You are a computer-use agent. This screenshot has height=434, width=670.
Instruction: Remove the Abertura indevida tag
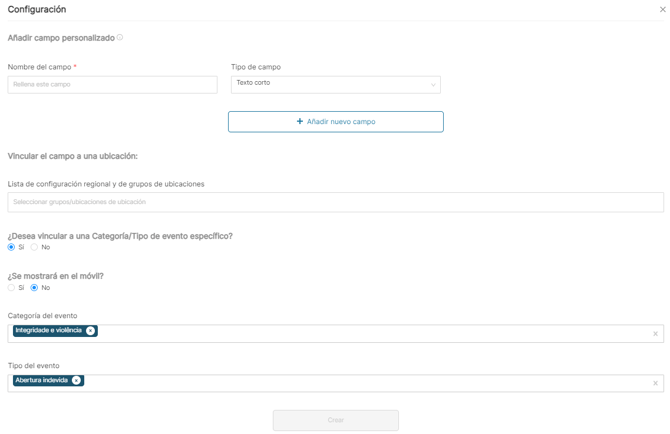76,381
